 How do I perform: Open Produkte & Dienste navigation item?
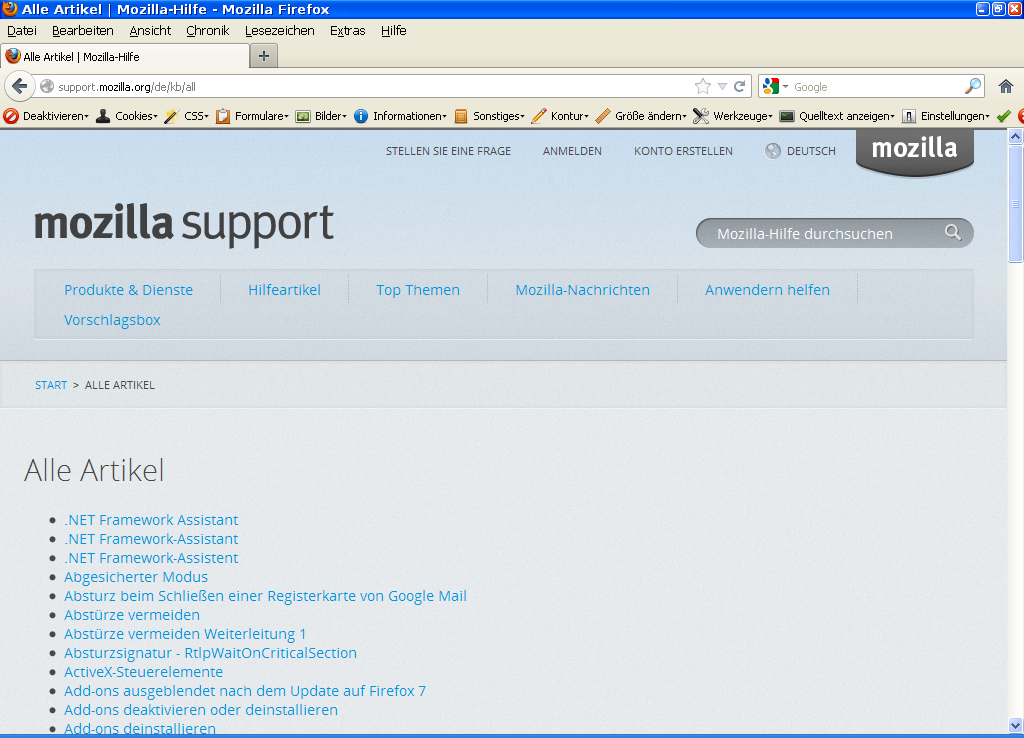[129, 290]
